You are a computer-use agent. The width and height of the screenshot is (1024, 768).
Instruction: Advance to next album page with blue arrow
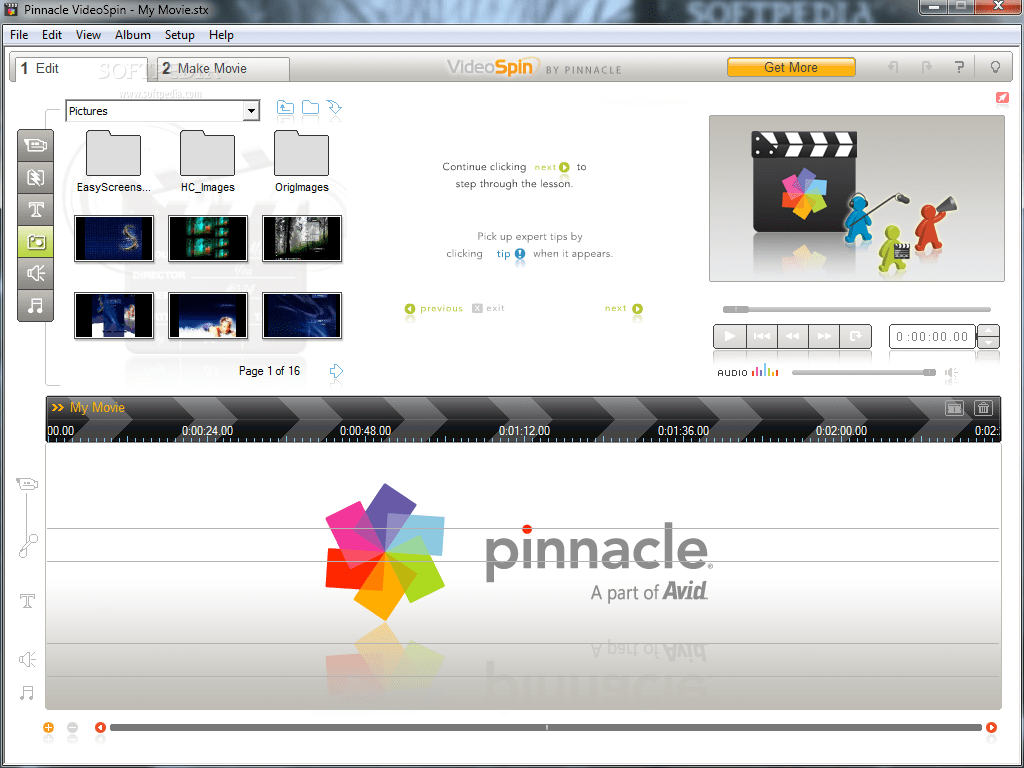(x=336, y=372)
